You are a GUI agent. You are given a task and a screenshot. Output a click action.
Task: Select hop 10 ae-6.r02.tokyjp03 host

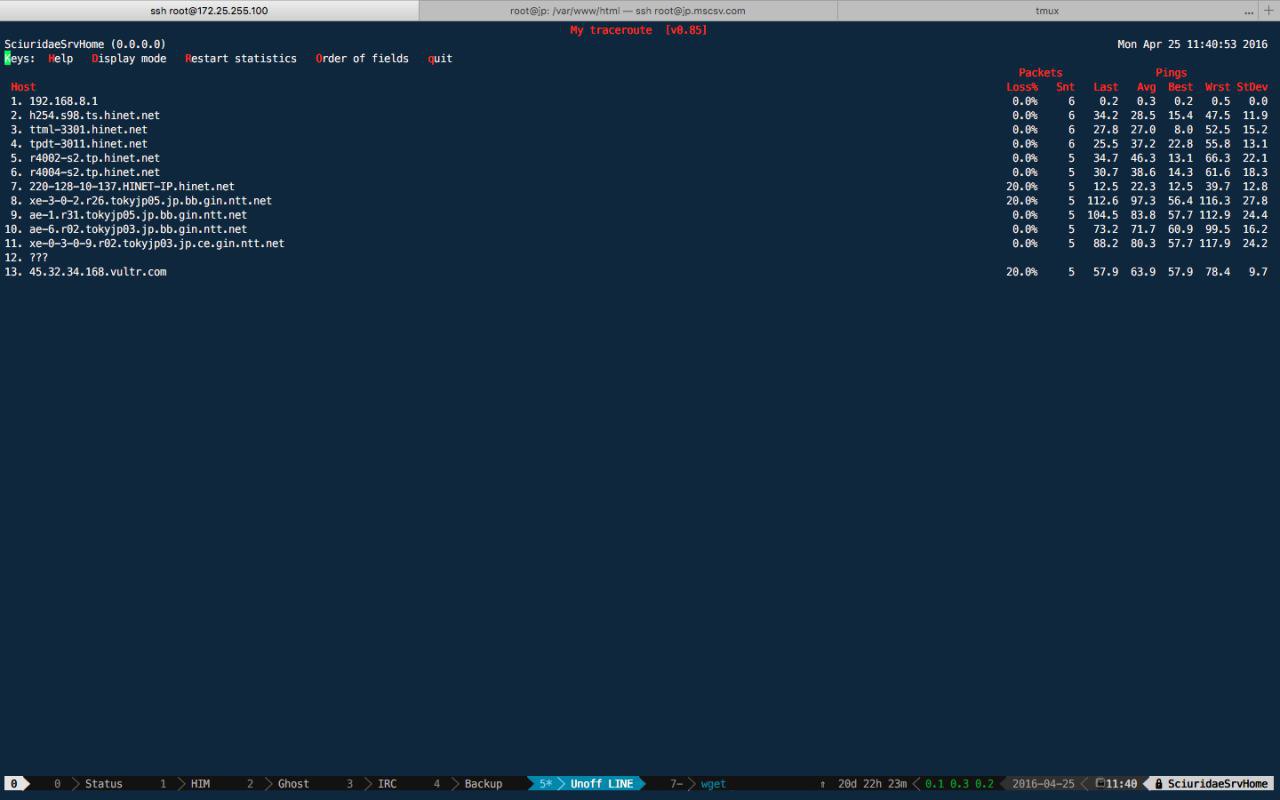138,229
